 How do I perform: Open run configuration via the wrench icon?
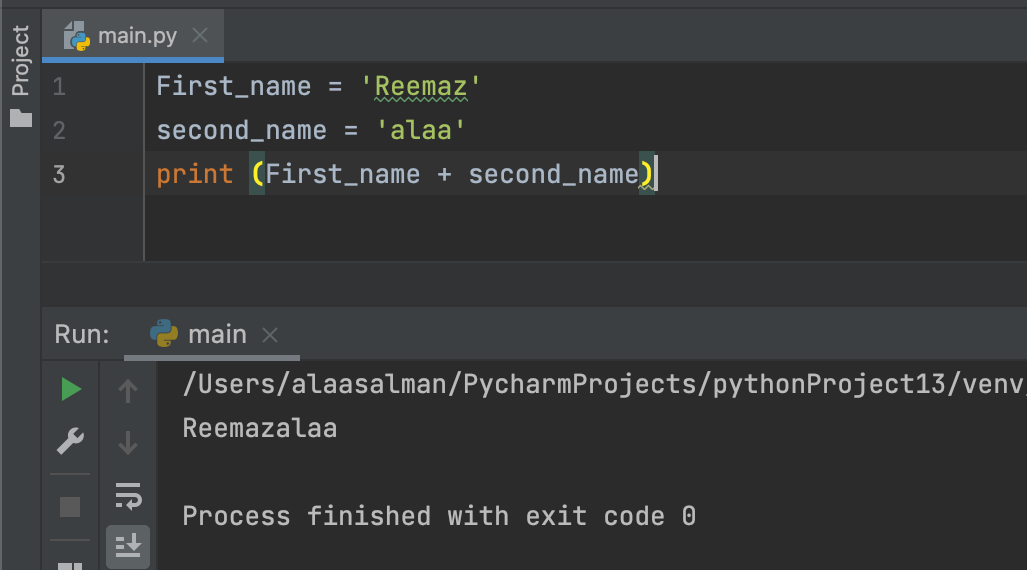70,441
